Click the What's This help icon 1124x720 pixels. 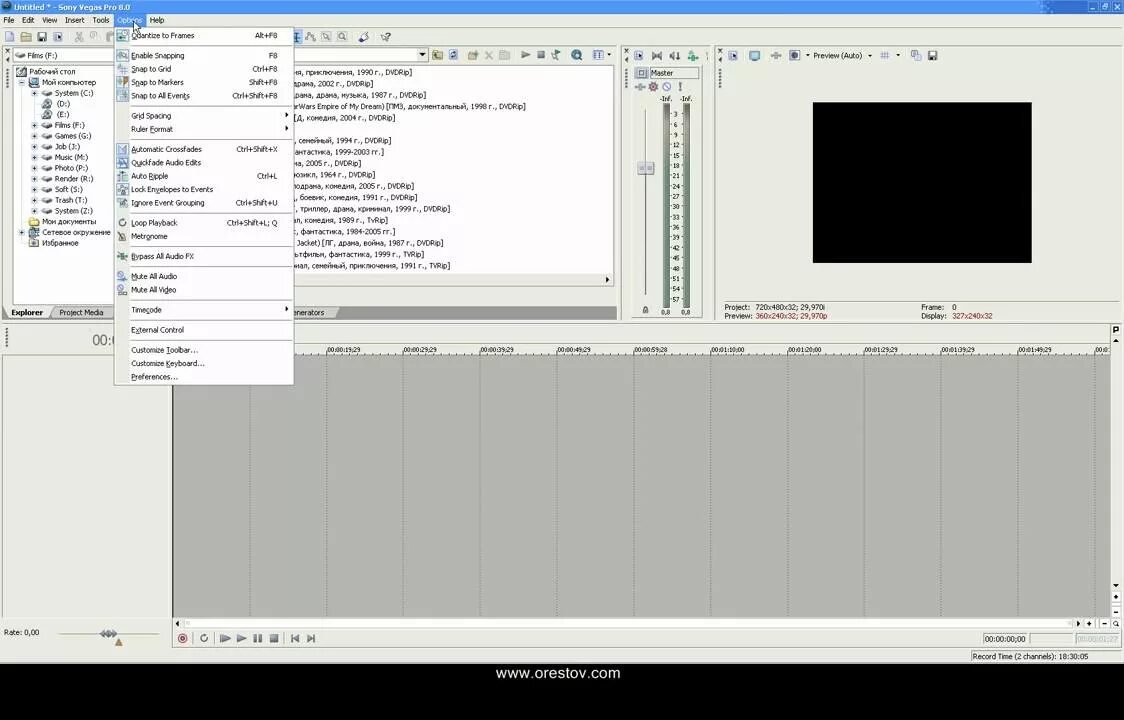click(x=386, y=37)
